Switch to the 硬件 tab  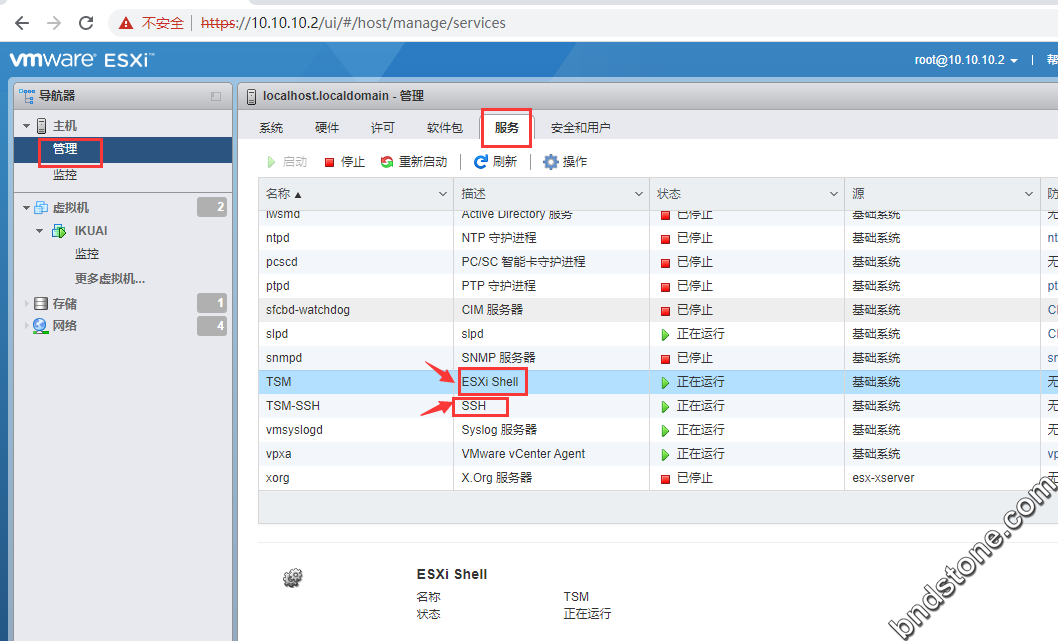click(x=327, y=128)
